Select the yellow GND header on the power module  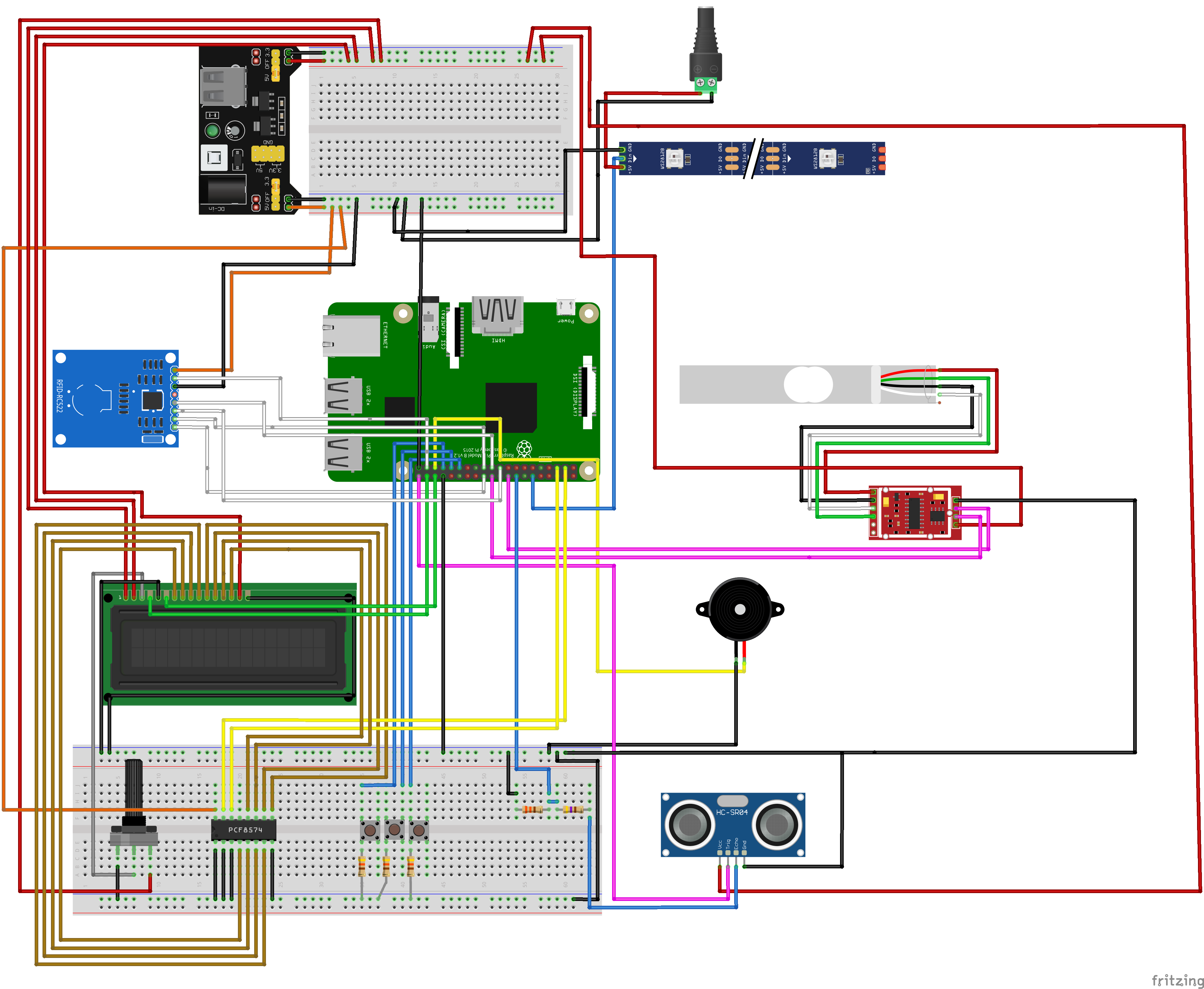(268, 153)
